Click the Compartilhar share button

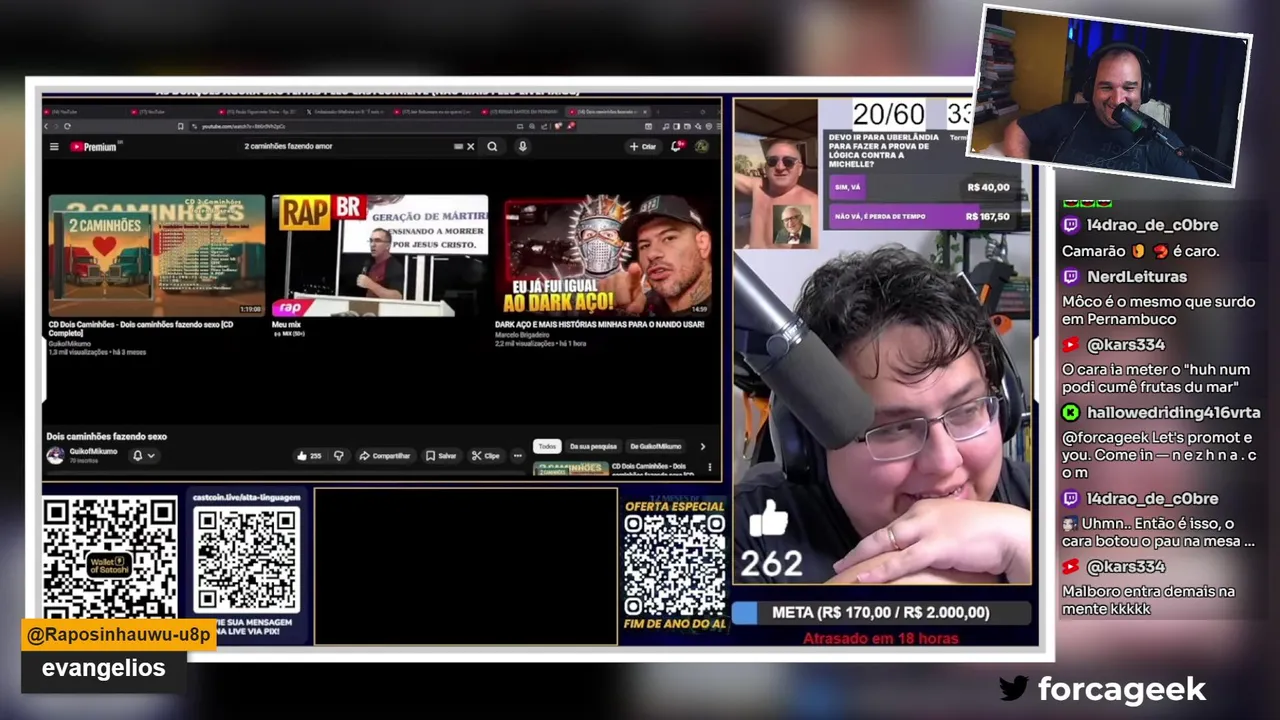(x=385, y=456)
